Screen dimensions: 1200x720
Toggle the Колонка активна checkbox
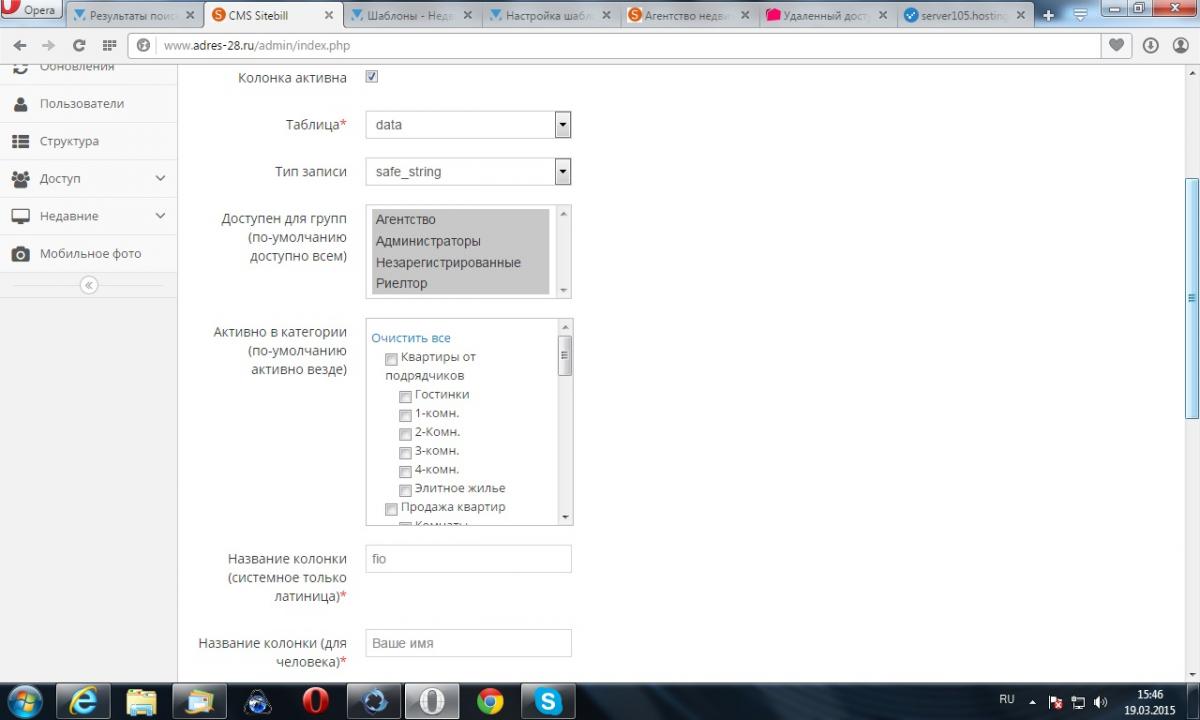click(372, 77)
